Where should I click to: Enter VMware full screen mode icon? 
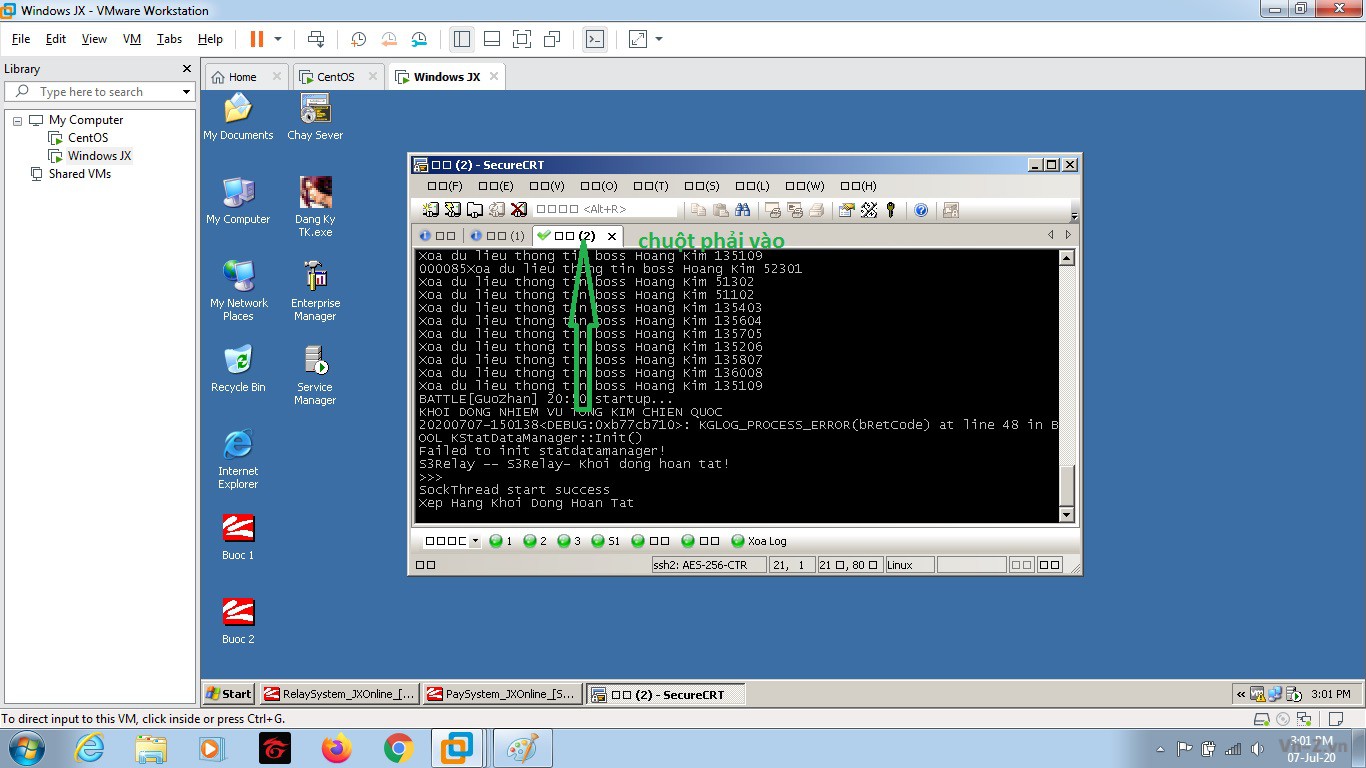tap(522, 39)
